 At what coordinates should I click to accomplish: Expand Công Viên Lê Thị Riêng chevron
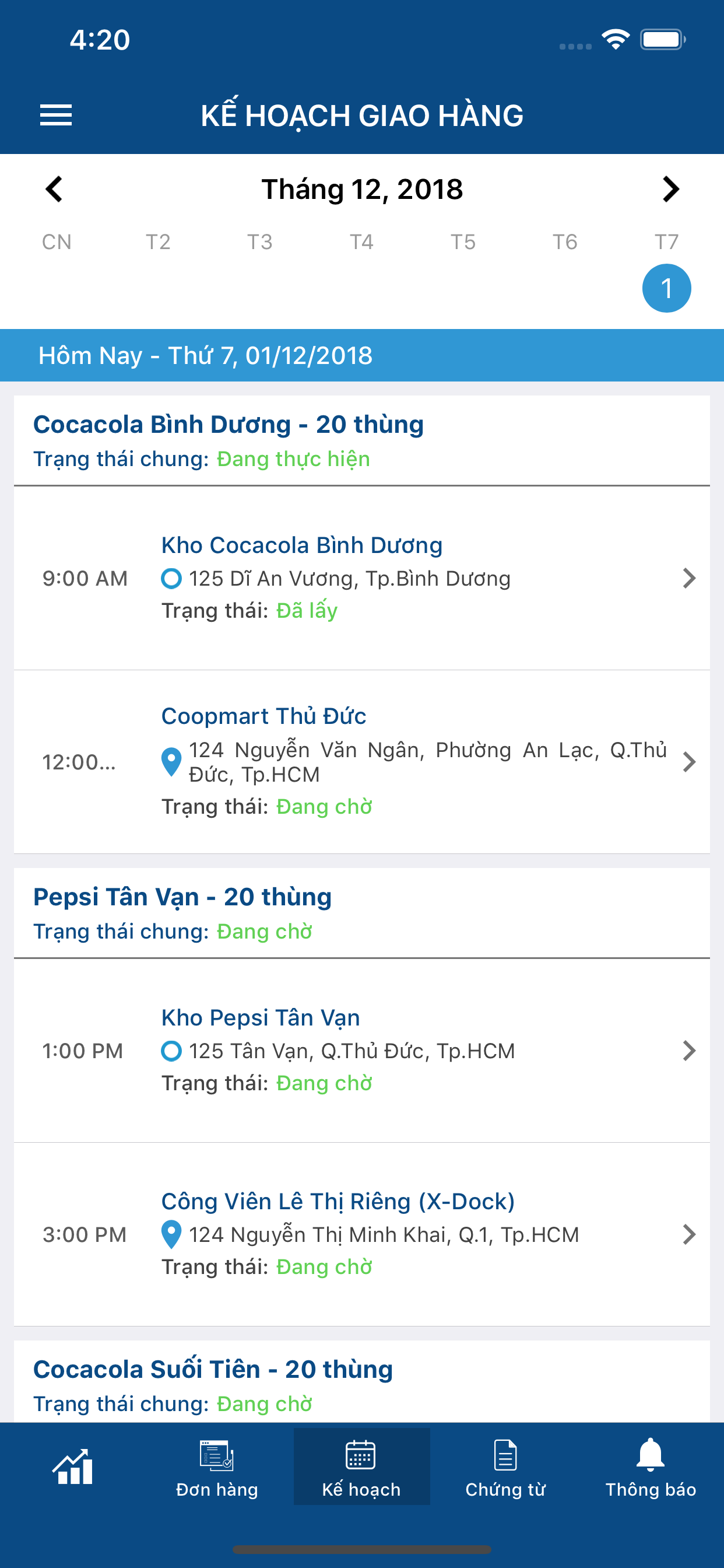[x=688, y=1234]
